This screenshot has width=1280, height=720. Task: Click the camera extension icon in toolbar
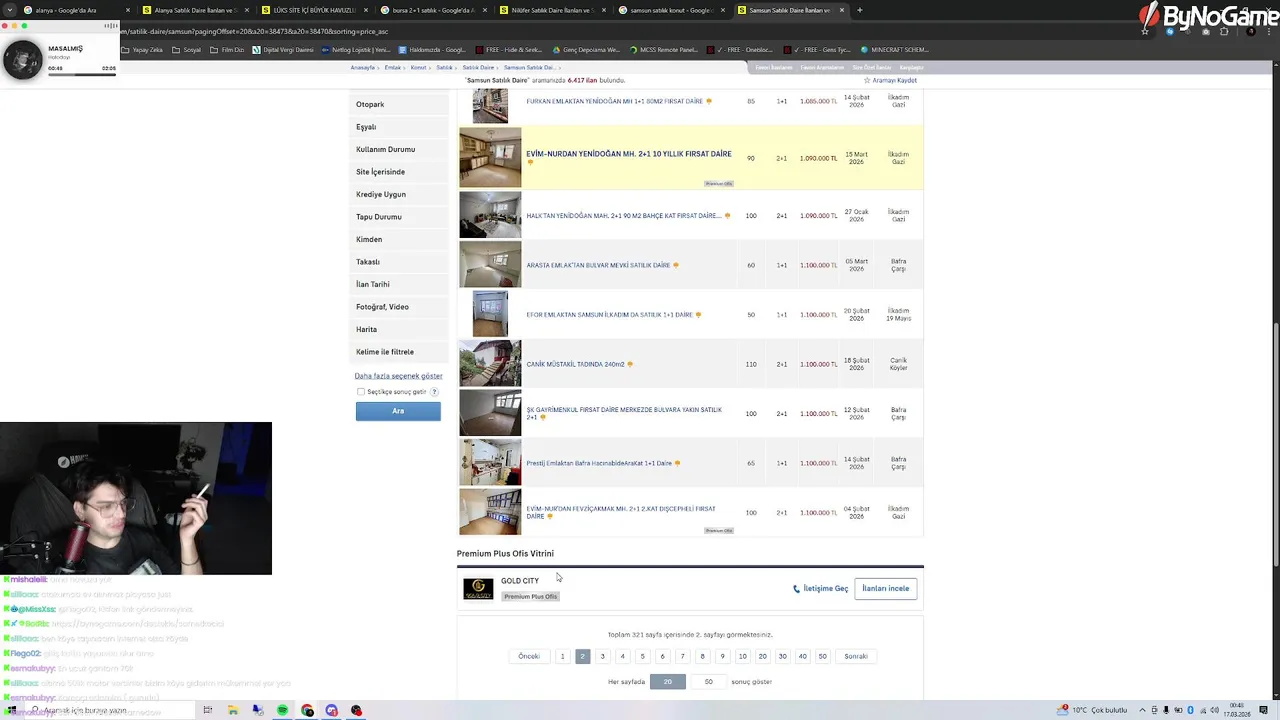[1206, 31]
